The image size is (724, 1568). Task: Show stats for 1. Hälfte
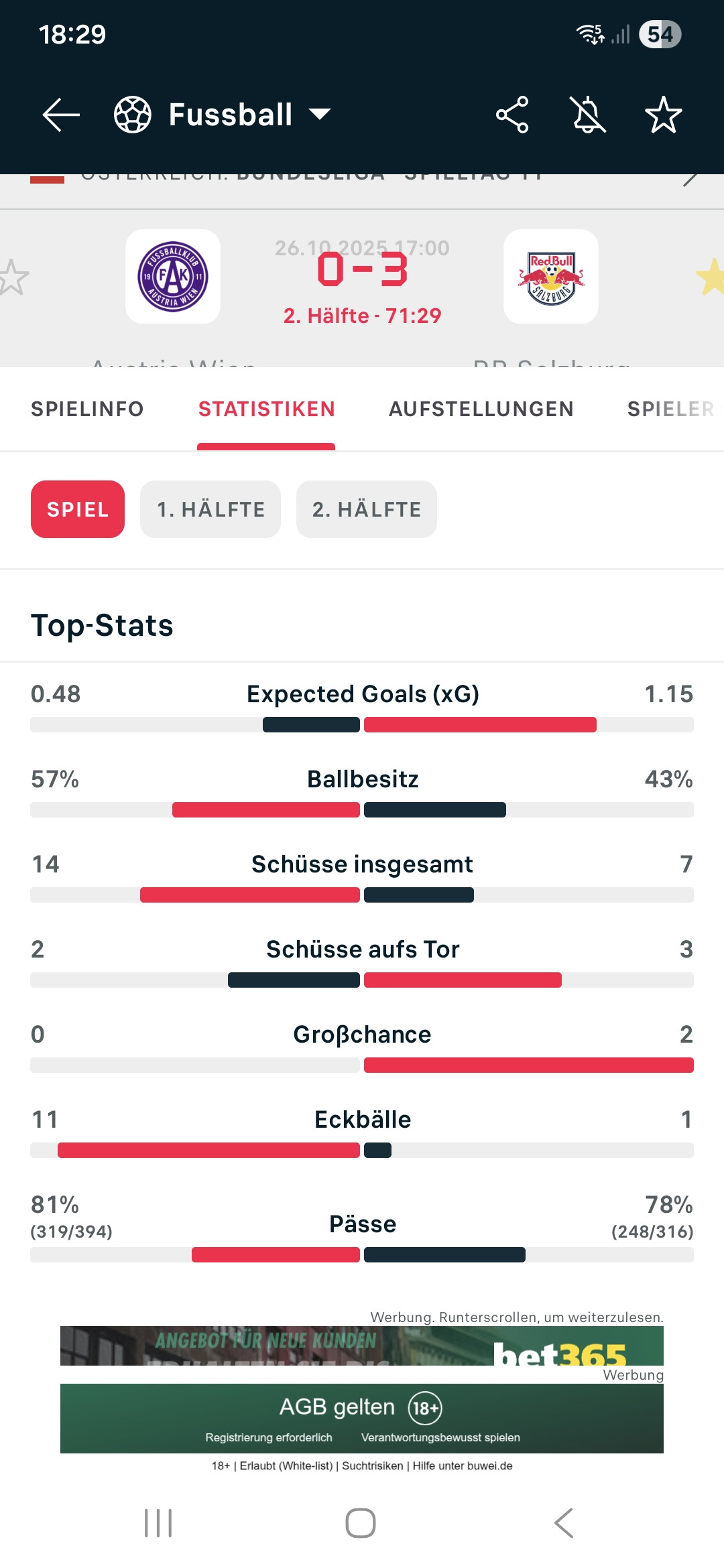coord(210,509)
